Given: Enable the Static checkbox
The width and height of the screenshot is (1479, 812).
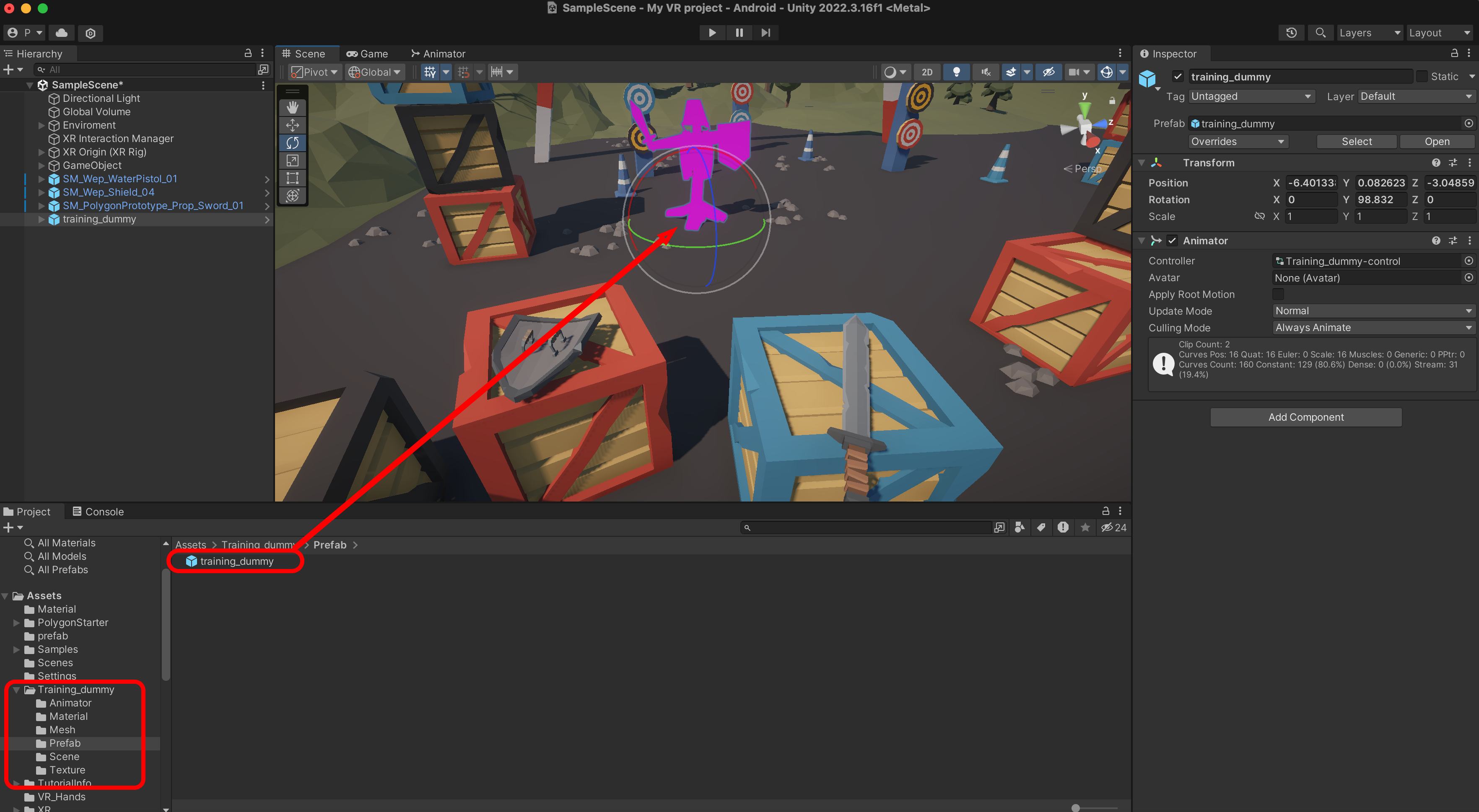Looking at the screenshot, I should 1422,76.
